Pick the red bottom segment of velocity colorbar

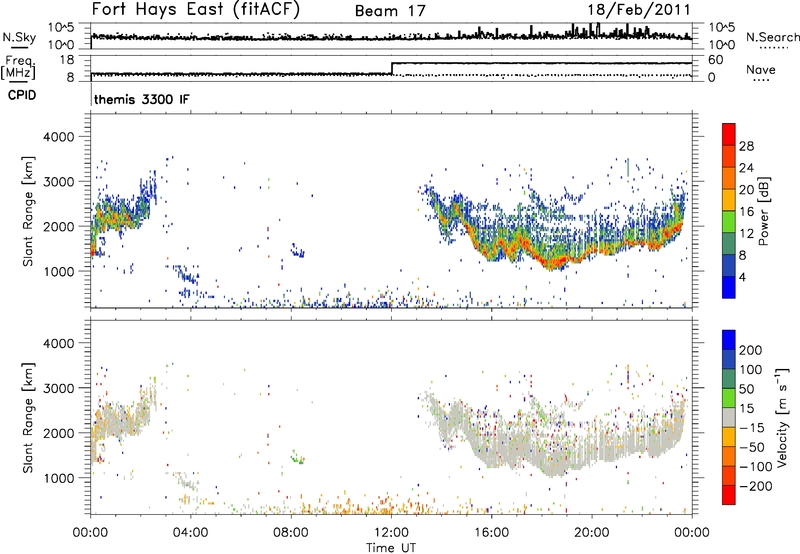click(x=729, y=495)
